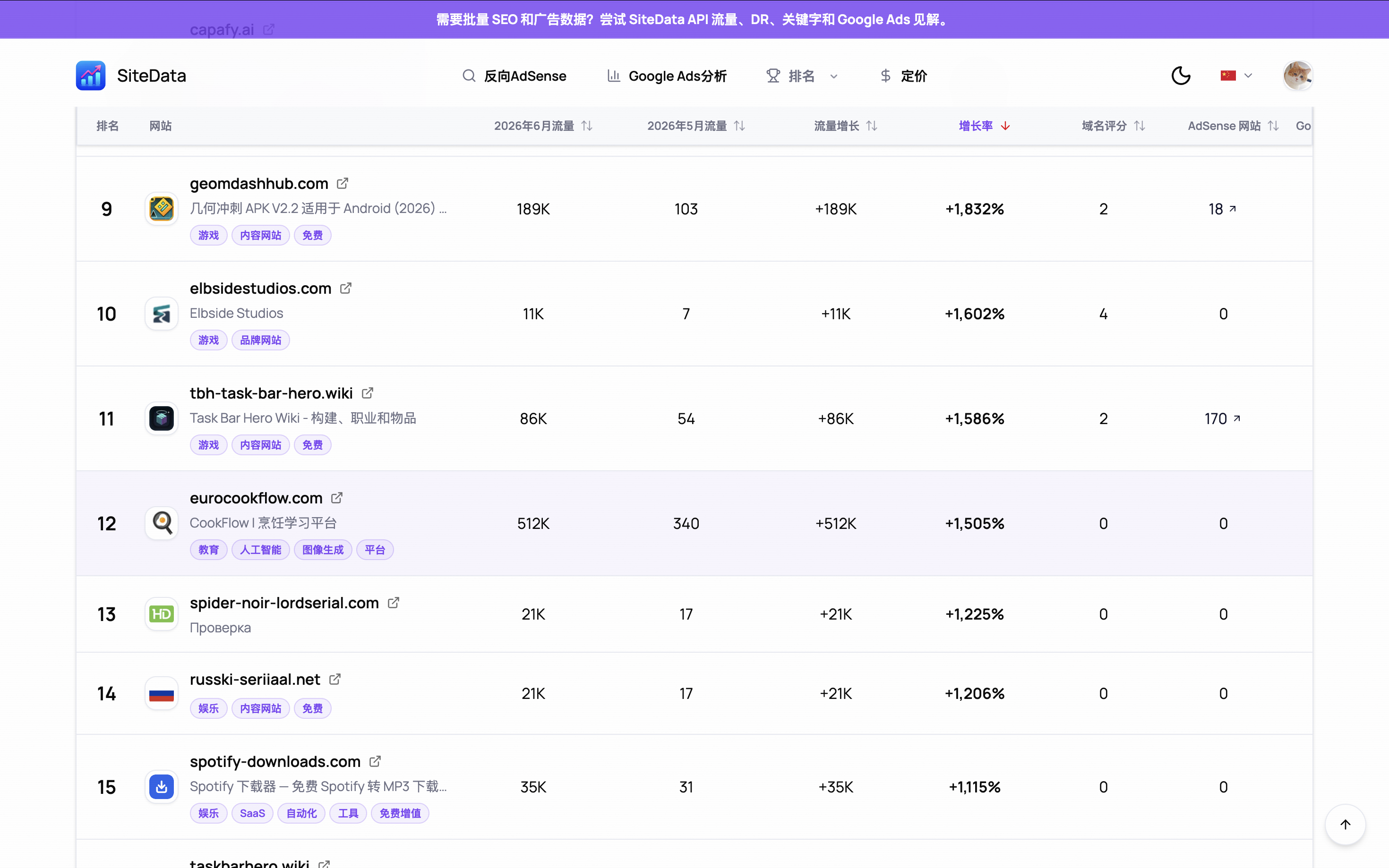Select the 游戏 tag on geomdashhub.com

[x=208, y=235]
